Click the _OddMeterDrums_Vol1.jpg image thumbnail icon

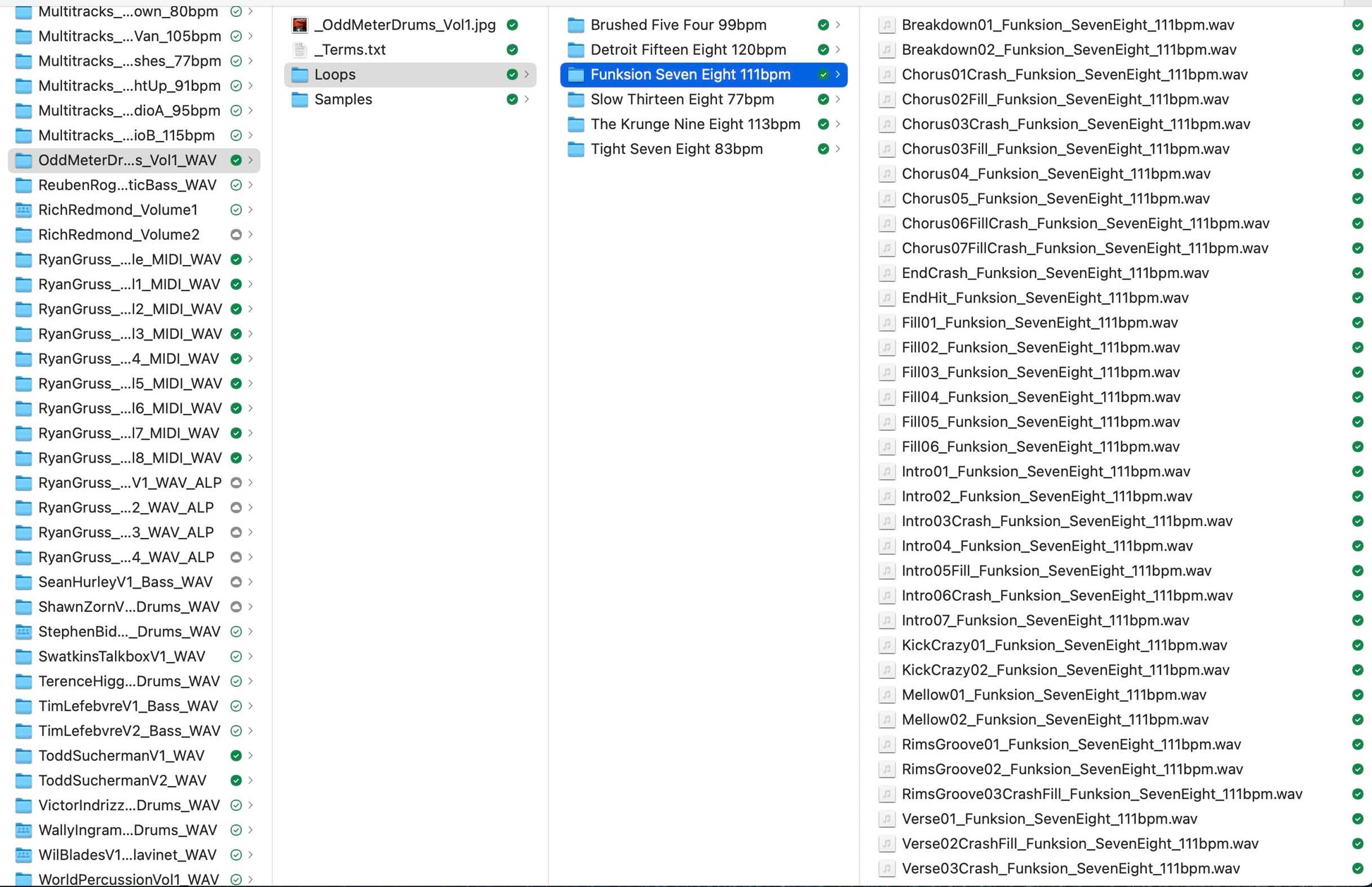(300, 25)
